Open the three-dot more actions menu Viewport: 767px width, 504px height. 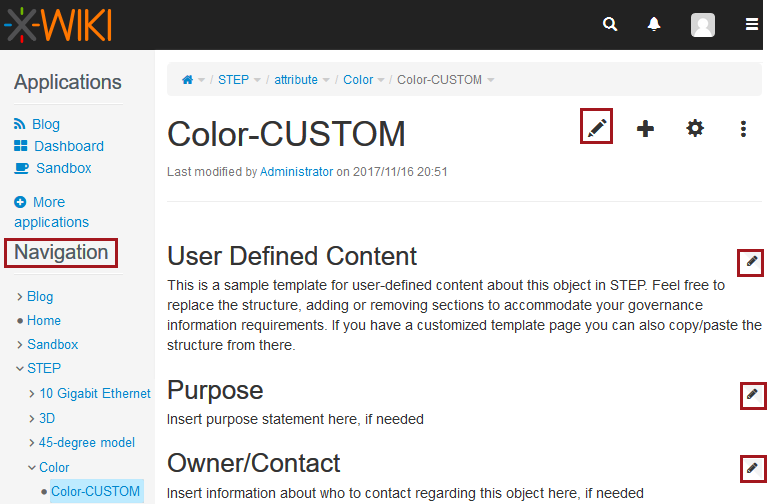click(x=743, y=128)
